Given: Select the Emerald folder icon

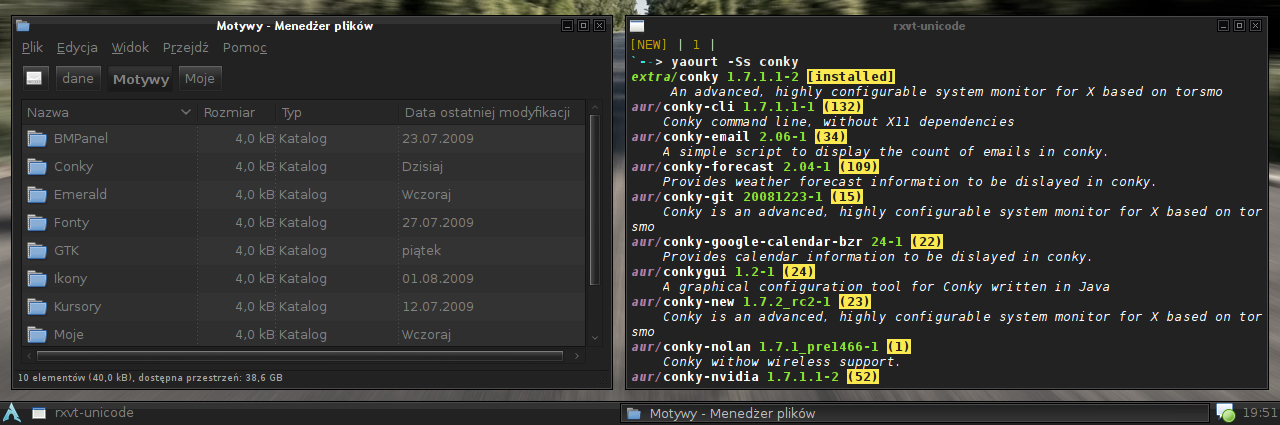Looking at the screenshot, I should 38,195.
